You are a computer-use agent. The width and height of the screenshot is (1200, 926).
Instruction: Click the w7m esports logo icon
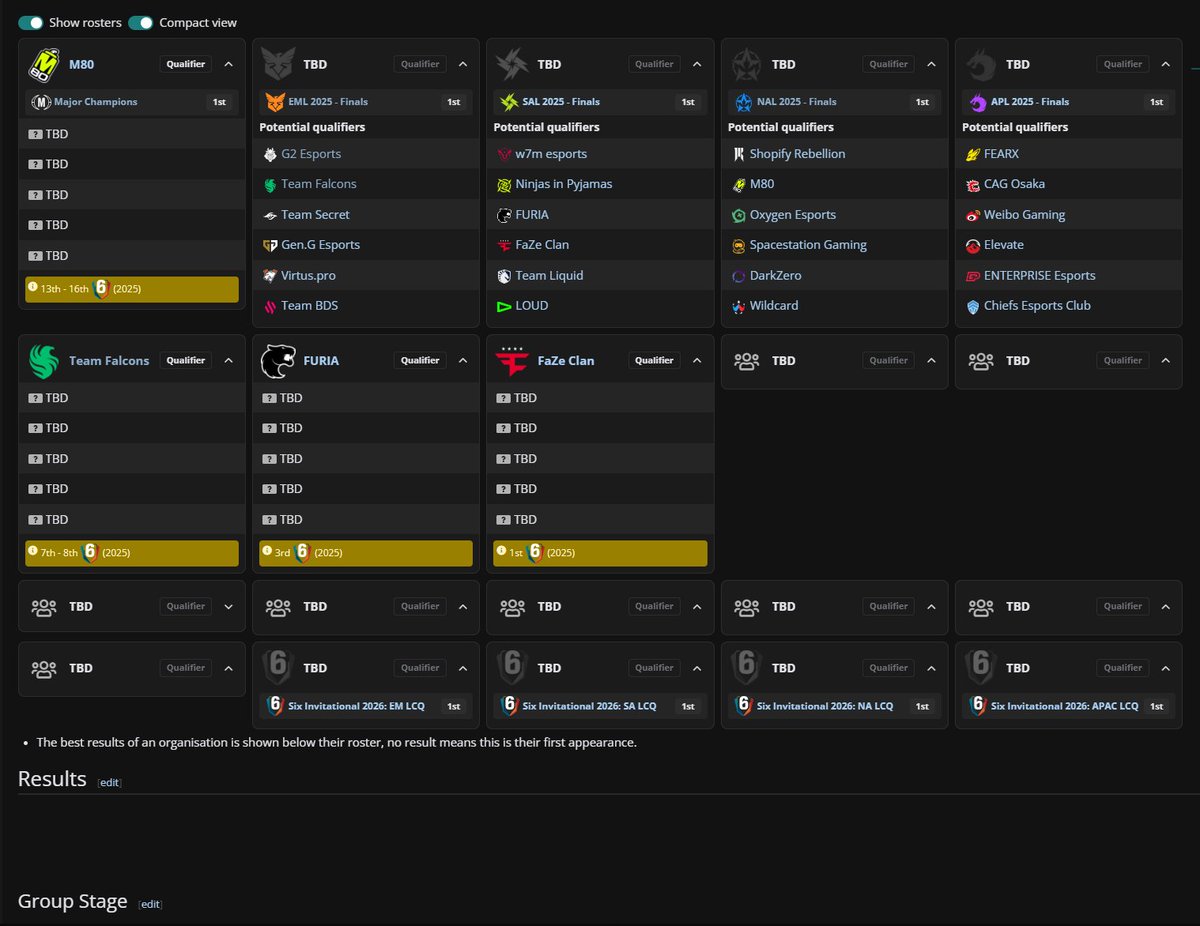504,154
